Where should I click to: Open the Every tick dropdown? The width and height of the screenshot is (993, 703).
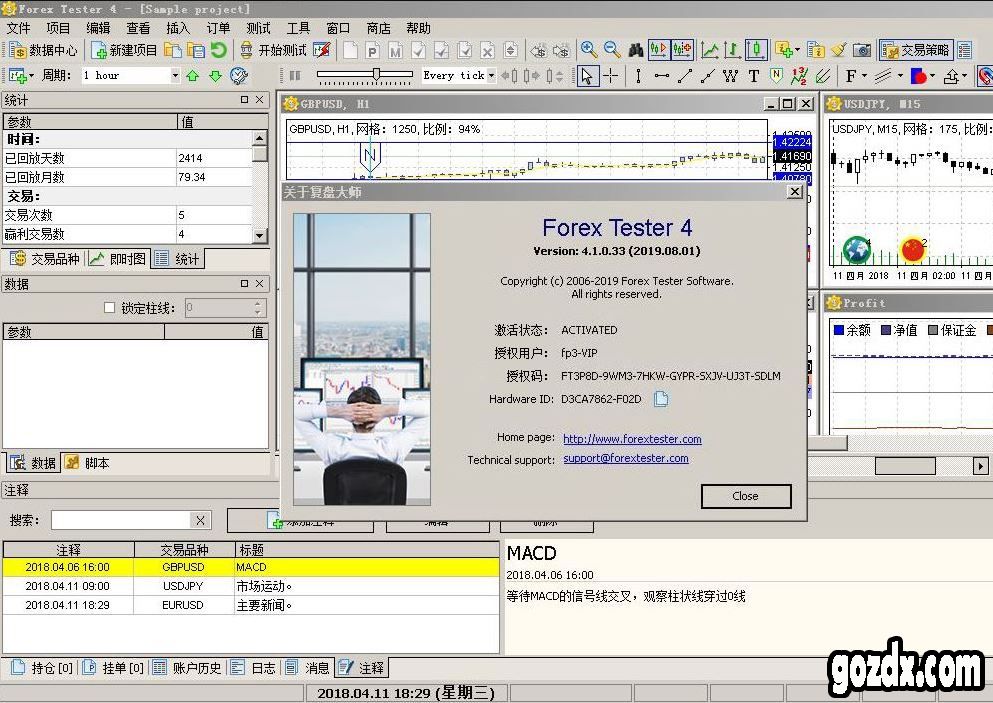[x=491, y=76]
